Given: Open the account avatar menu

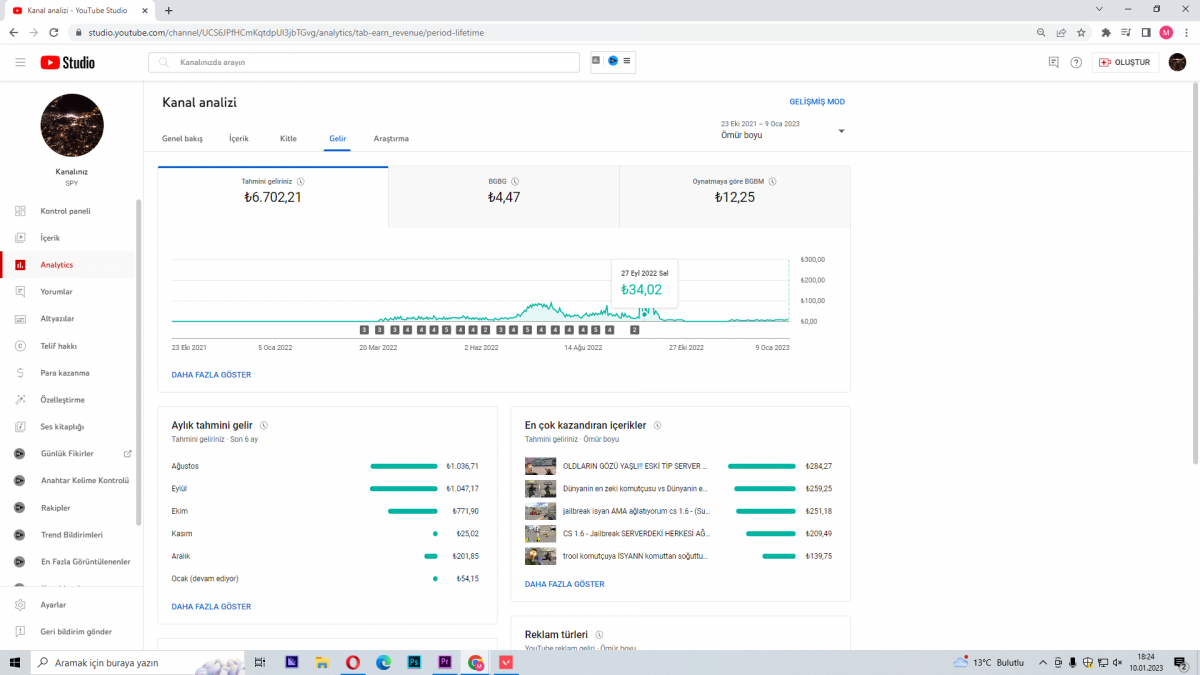Looking at the screenshot, I should point(1178,62).
